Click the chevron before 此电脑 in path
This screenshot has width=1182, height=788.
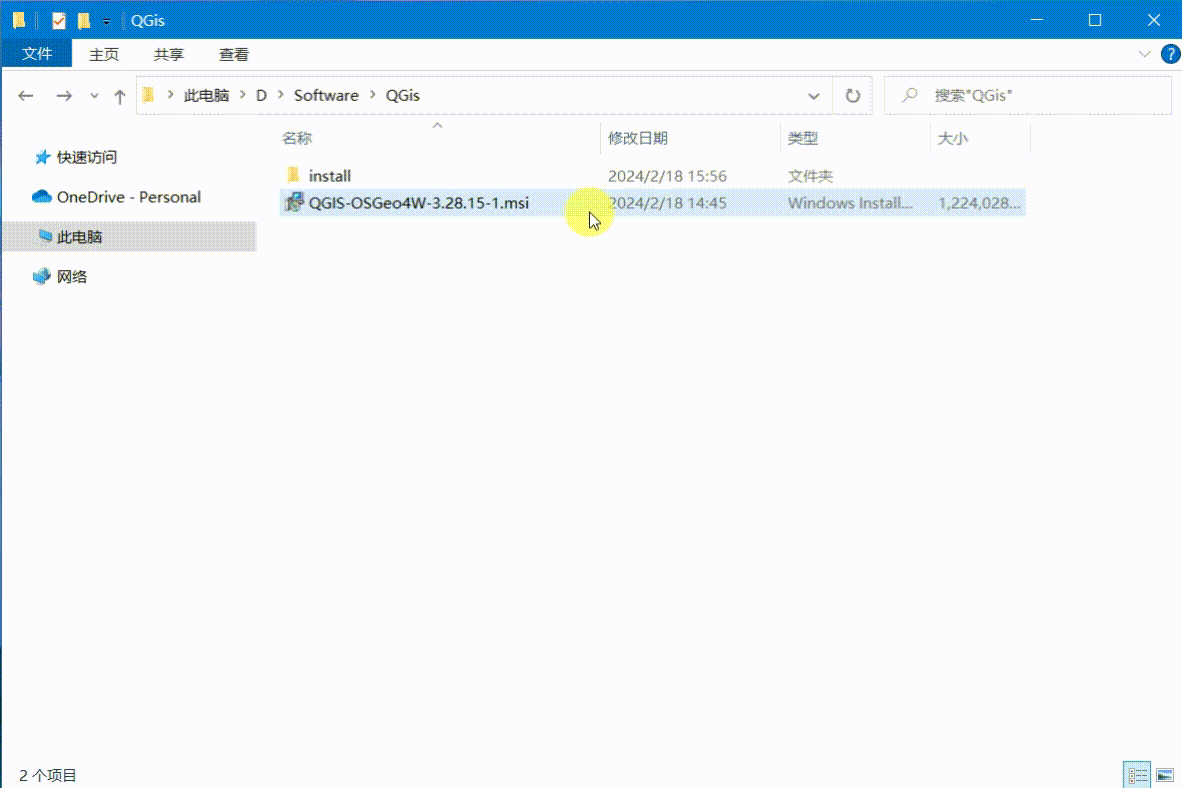[x=170, y=95]
